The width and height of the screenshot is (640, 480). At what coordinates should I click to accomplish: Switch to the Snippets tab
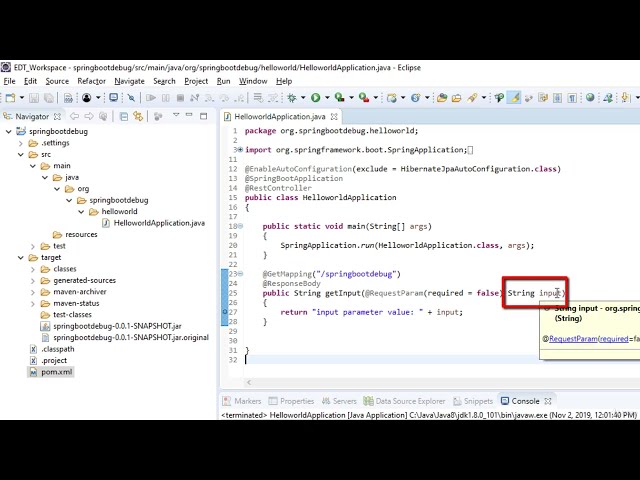[x=473, y=401]
